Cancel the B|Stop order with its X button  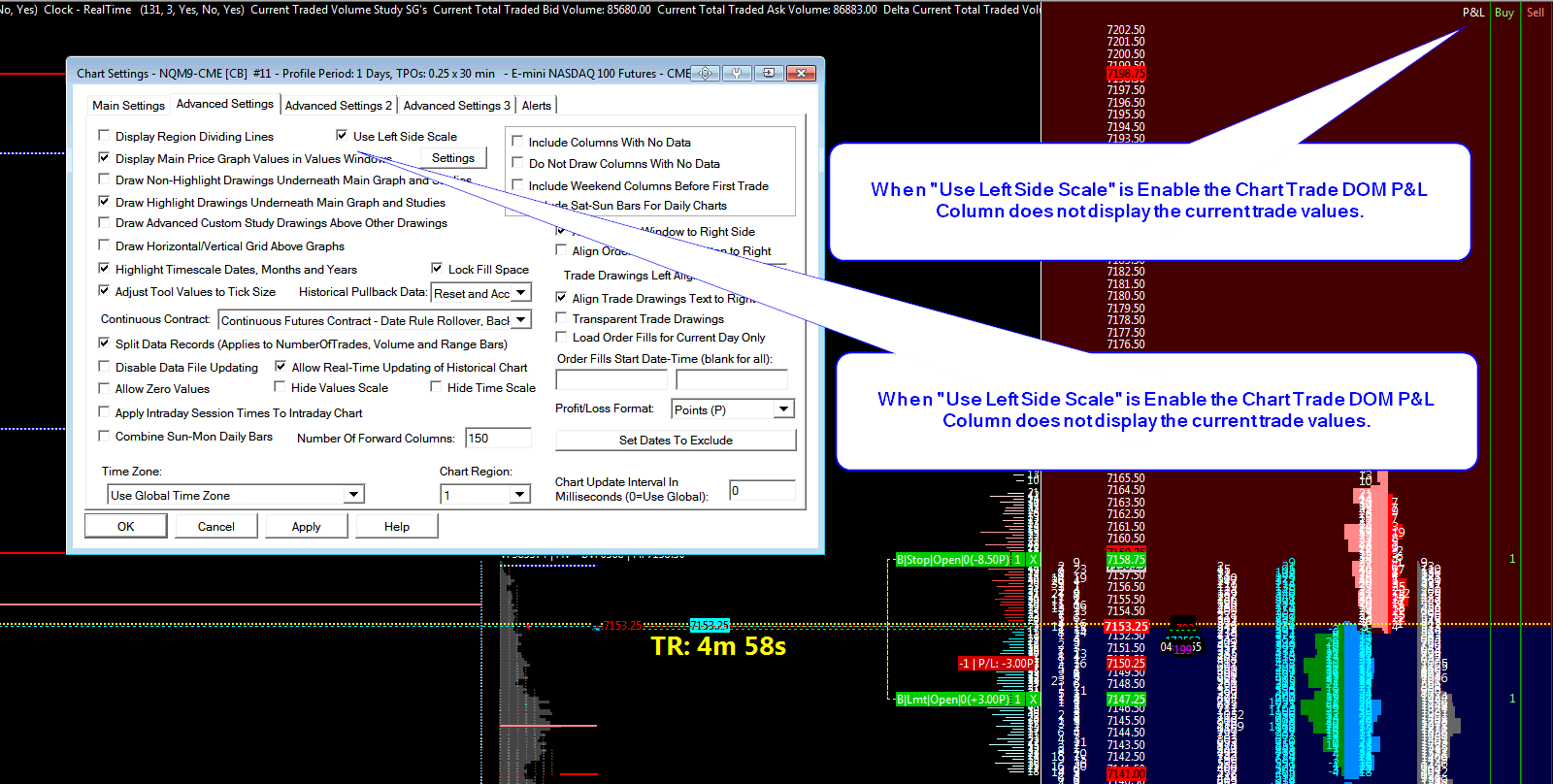[x=1034, y=560]
